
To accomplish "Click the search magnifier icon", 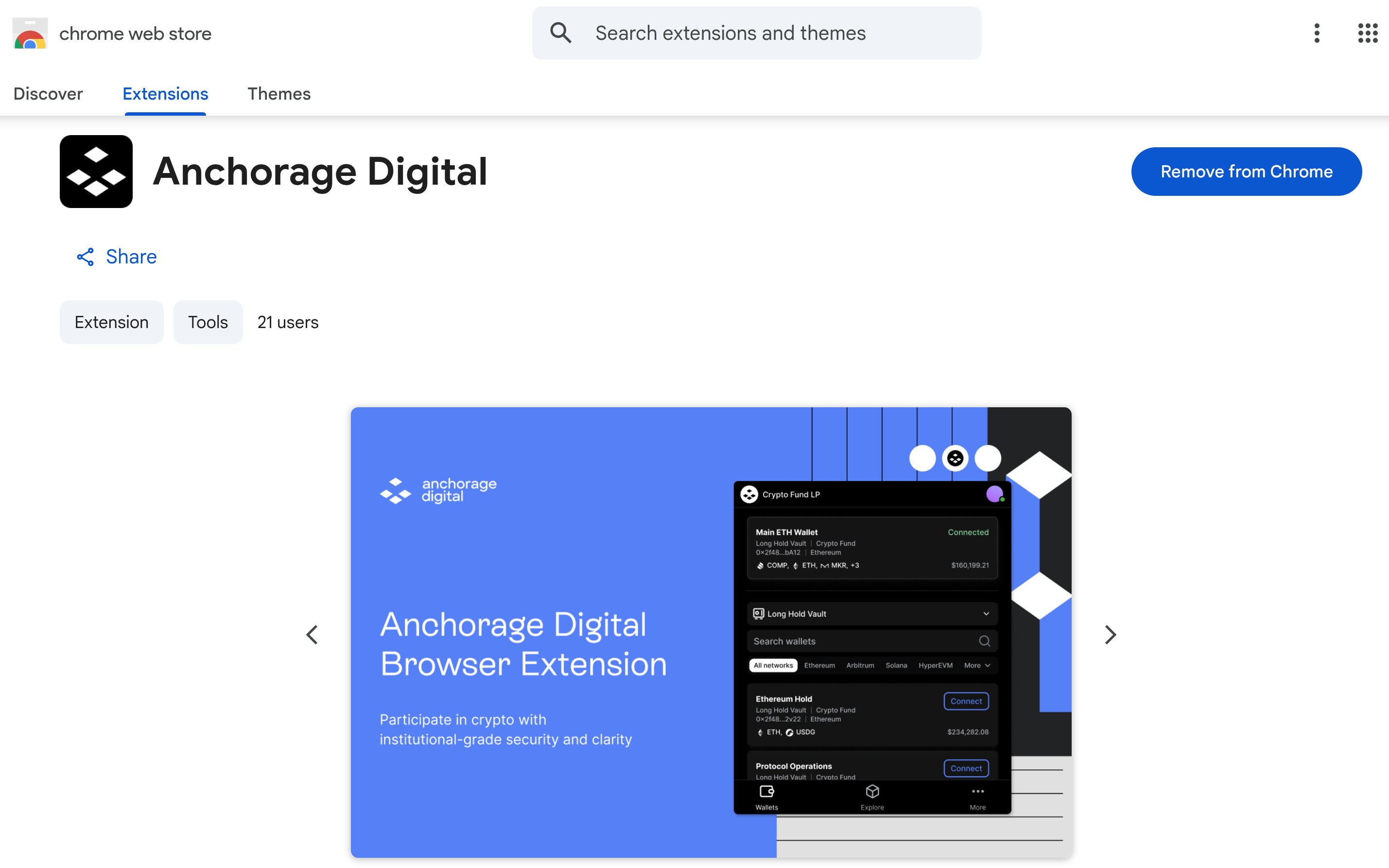I will (x=560, y=33).
